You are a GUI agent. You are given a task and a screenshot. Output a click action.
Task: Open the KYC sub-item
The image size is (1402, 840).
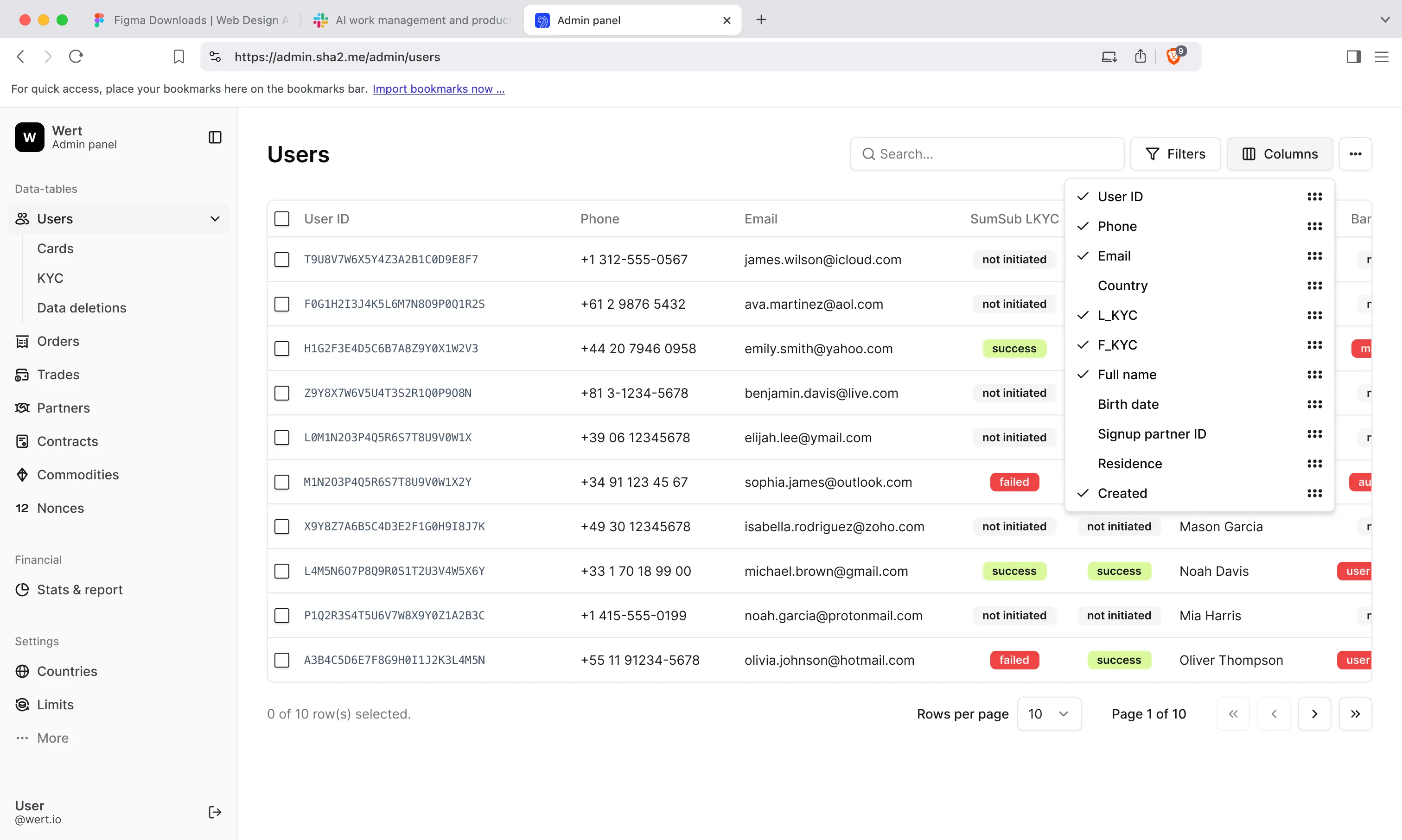pyautogui.click(x=51, y=278)
